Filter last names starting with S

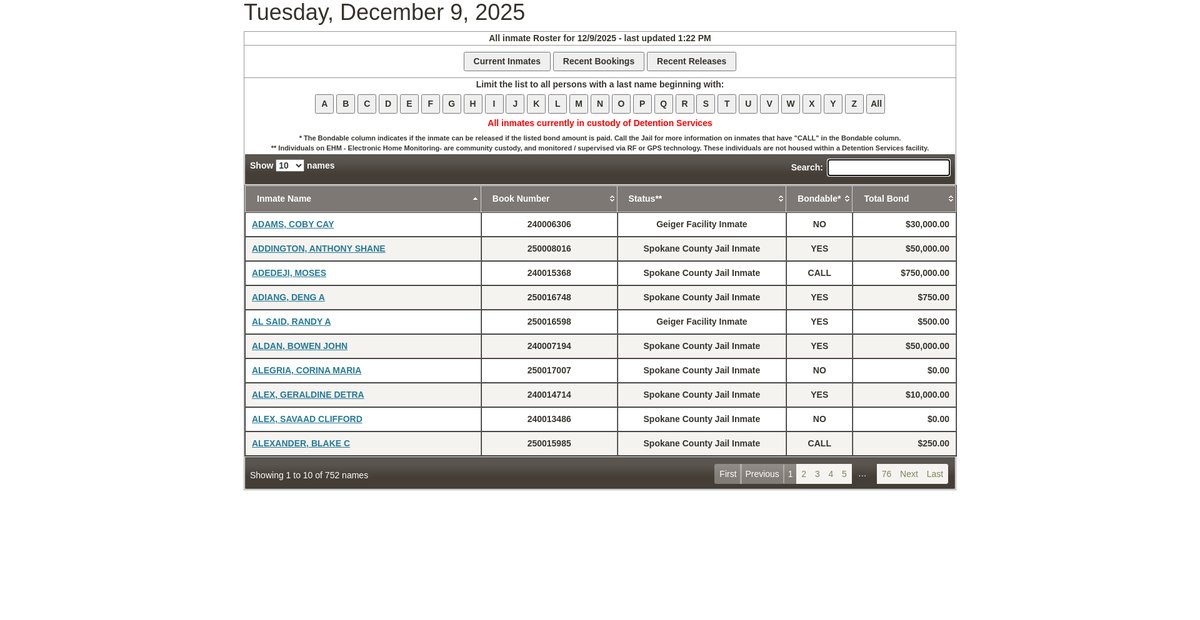[x=705, y=104]
